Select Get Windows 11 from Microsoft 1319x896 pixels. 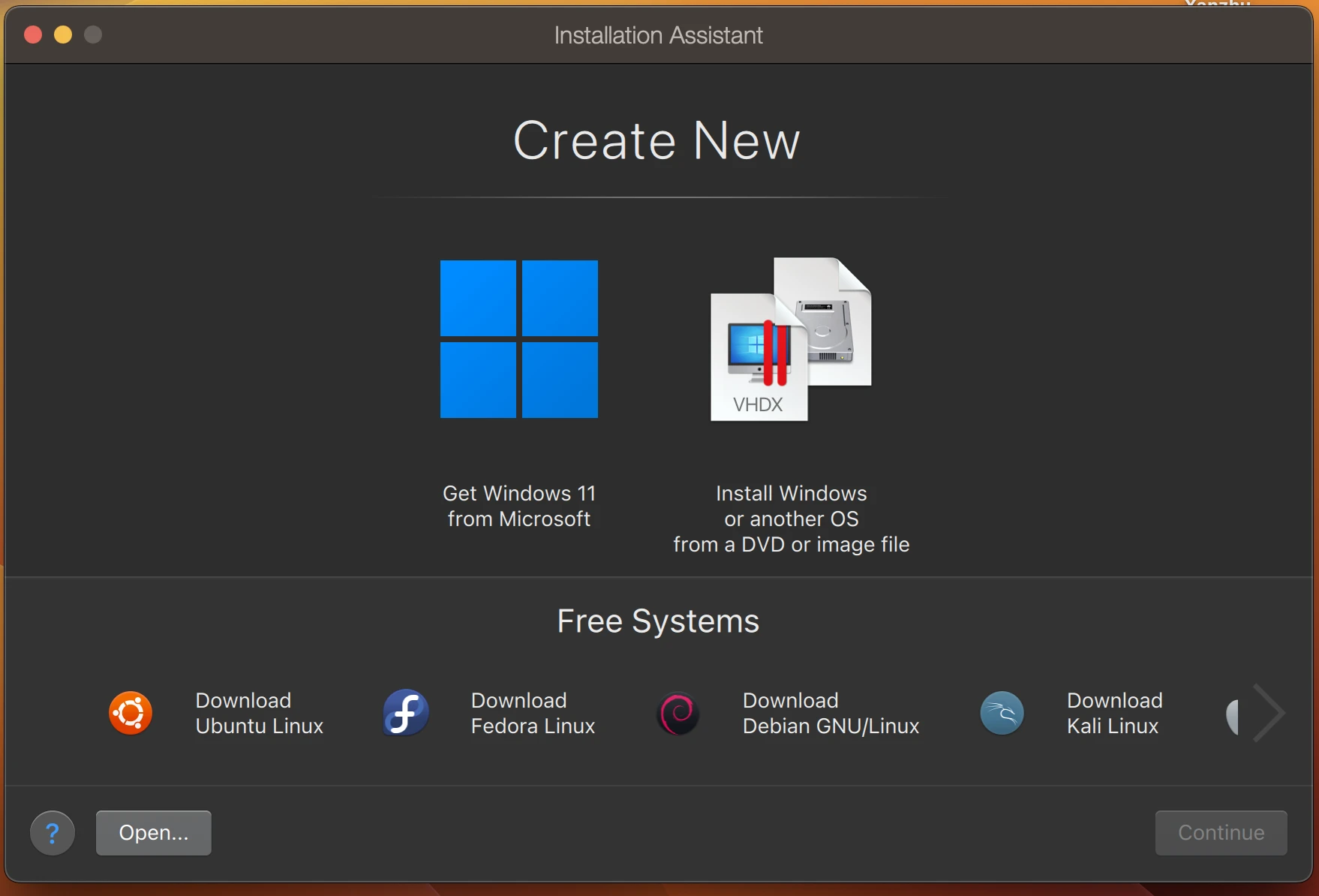[518, 505]
